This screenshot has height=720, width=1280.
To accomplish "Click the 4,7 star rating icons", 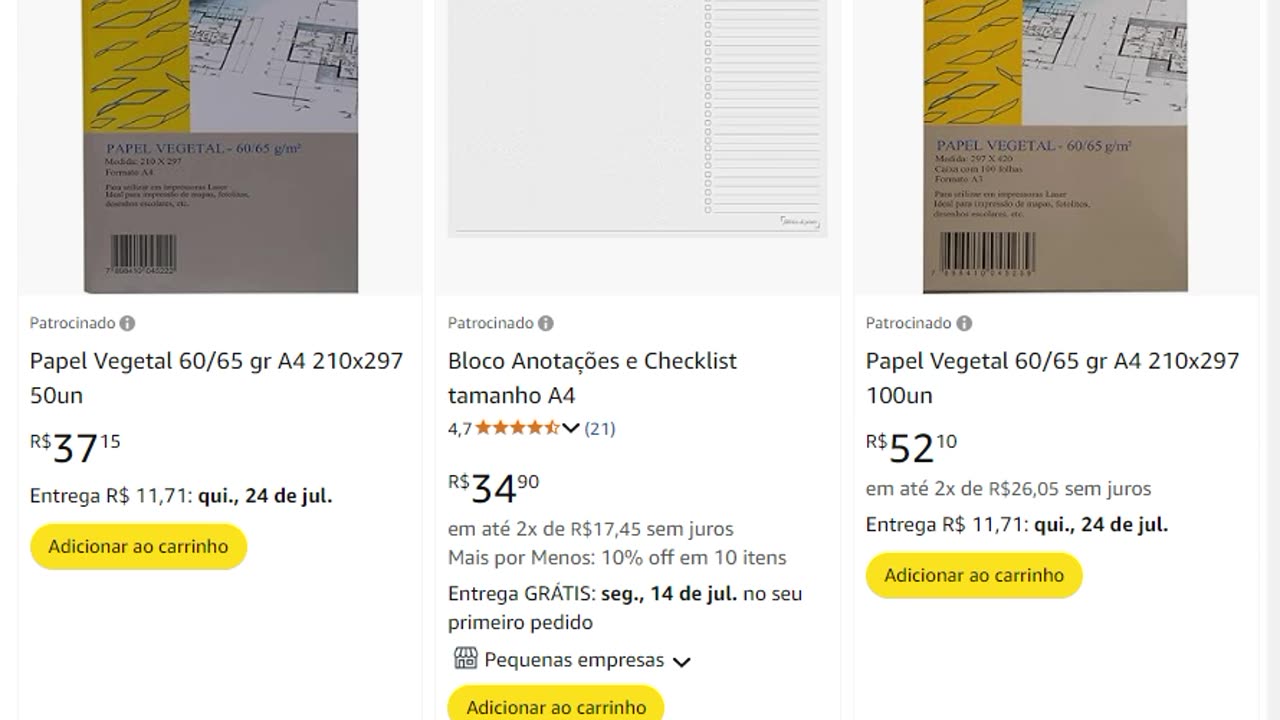I will 516,428.
